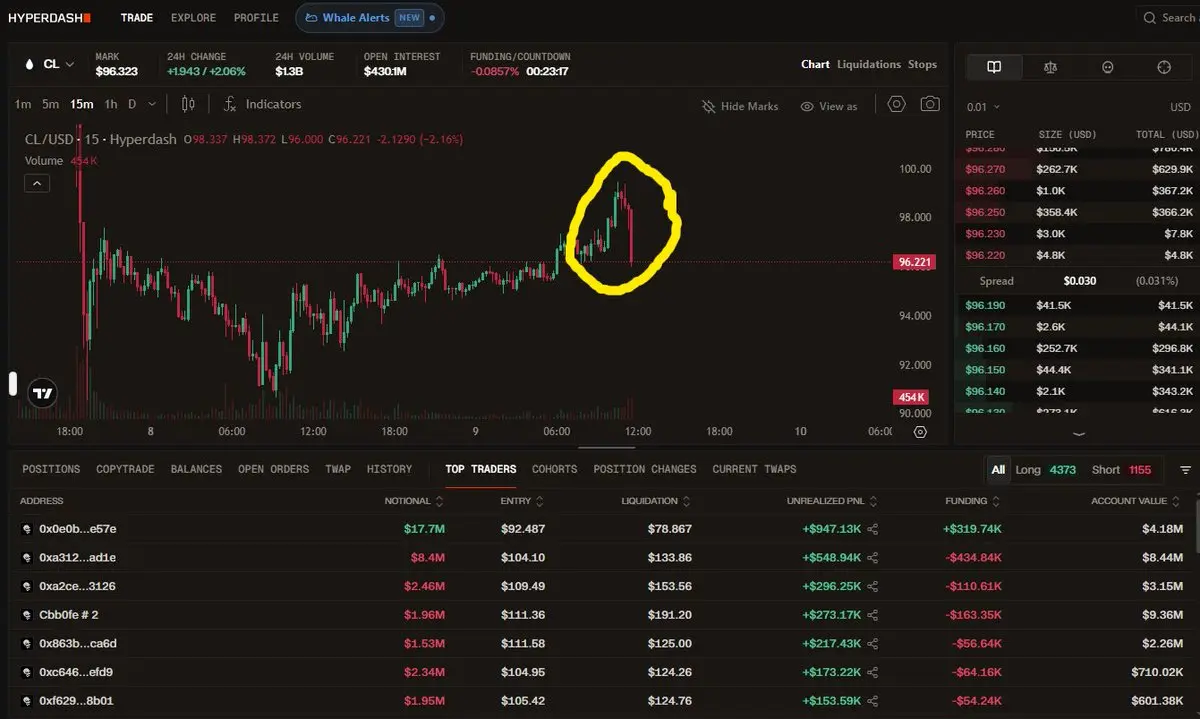Viewport: 1200px width, 719px height.
Task: Collapse the volume pane arrow
Action: (x=36, y=183)
